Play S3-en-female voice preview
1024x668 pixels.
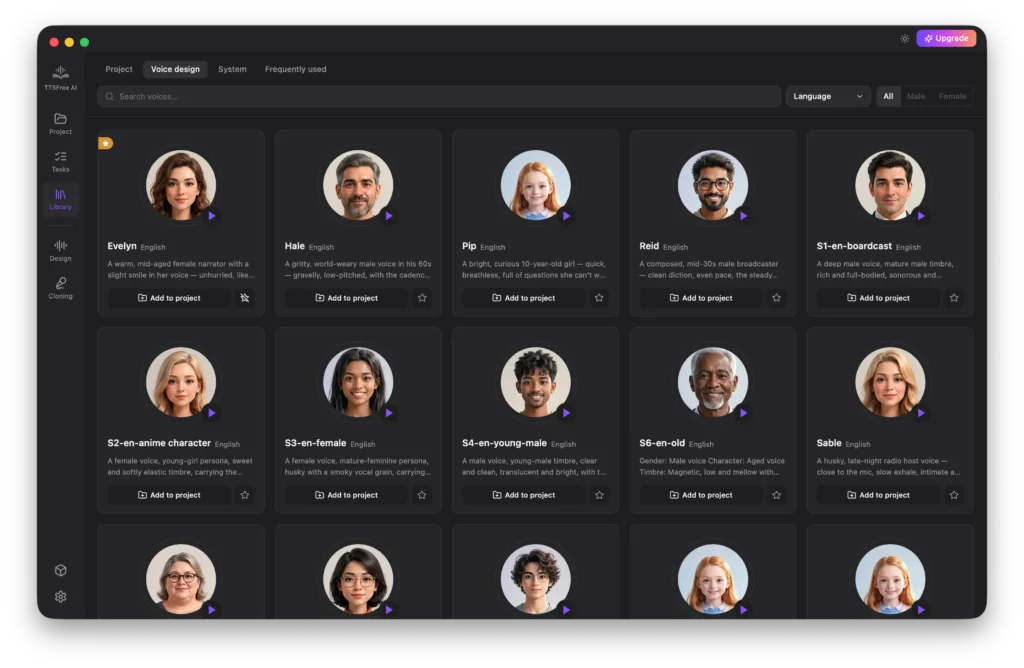click(x=389, y=413)
